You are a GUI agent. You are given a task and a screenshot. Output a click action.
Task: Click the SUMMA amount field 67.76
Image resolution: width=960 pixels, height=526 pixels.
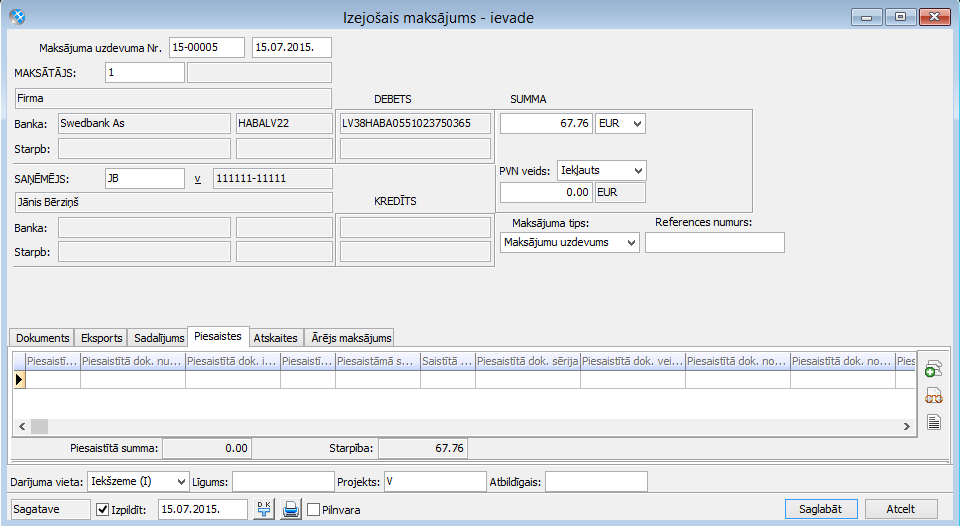tap(546, 124)
